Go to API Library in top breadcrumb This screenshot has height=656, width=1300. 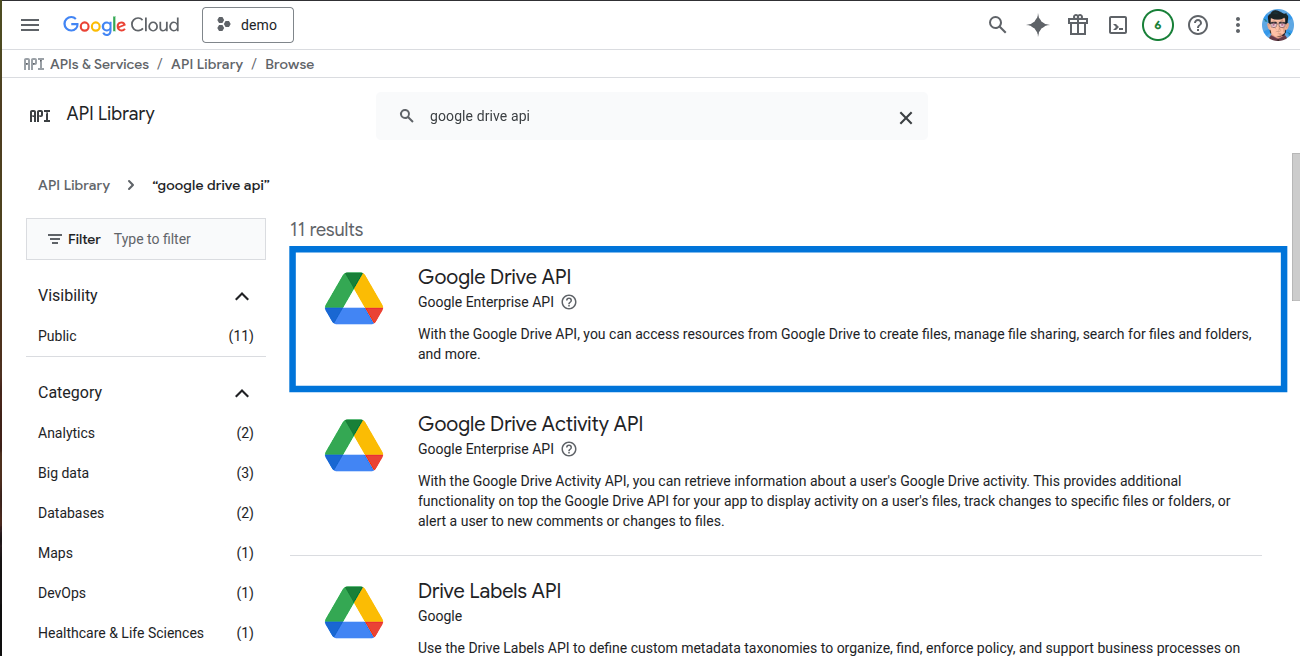(x=207, y=64)
